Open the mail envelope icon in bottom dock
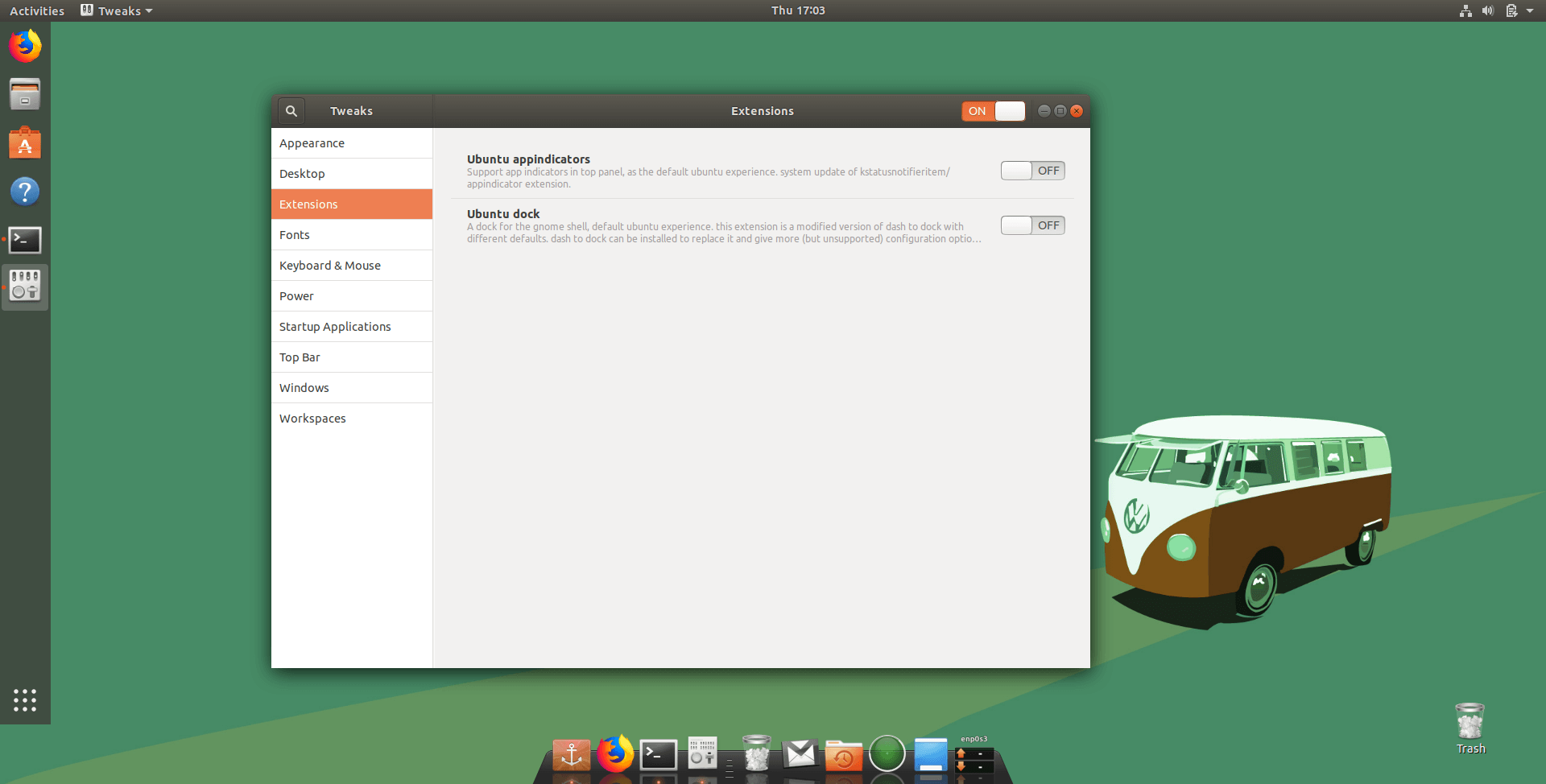The width and height of the screenshot is (1546, 784). pyautogui.click(x=800, y=754)
